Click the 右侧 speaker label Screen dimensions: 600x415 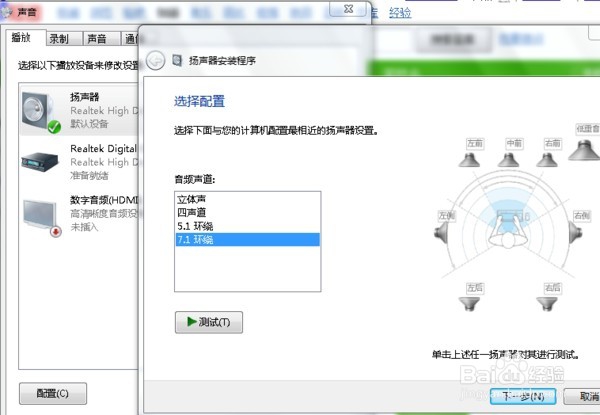(x=582, y=216)
